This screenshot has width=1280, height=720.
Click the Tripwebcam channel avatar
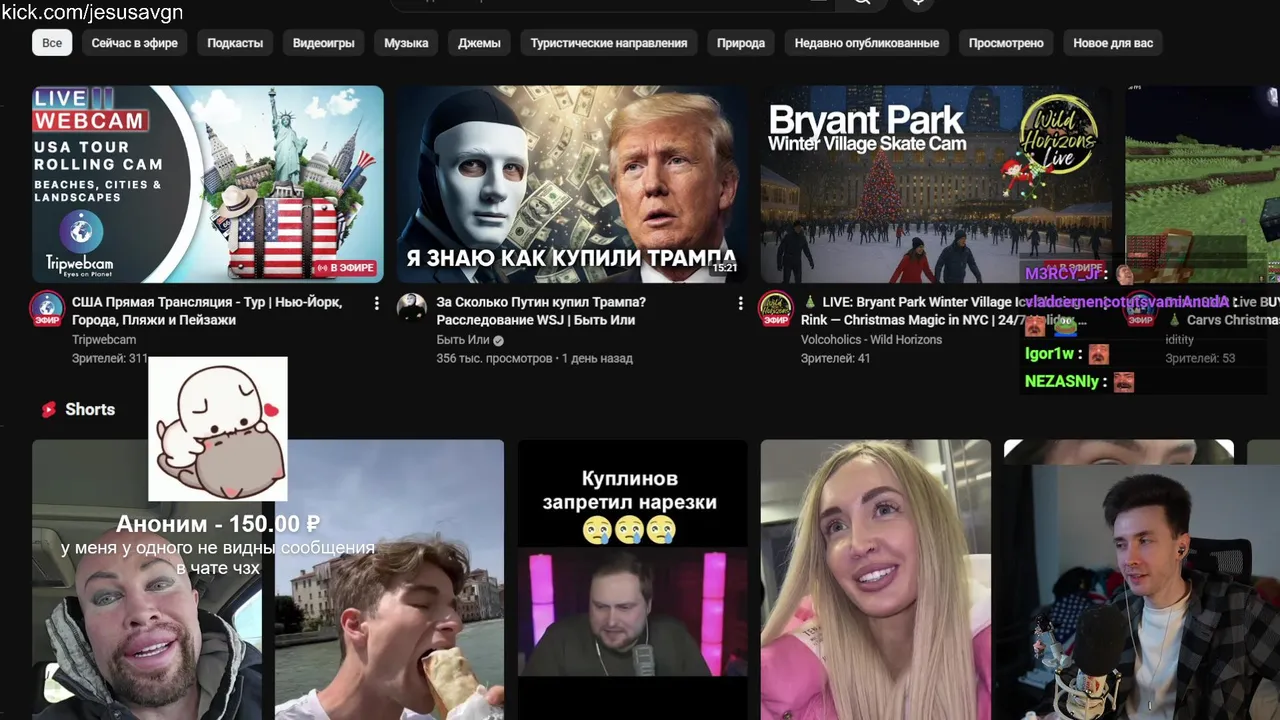(x=47, y=308)
